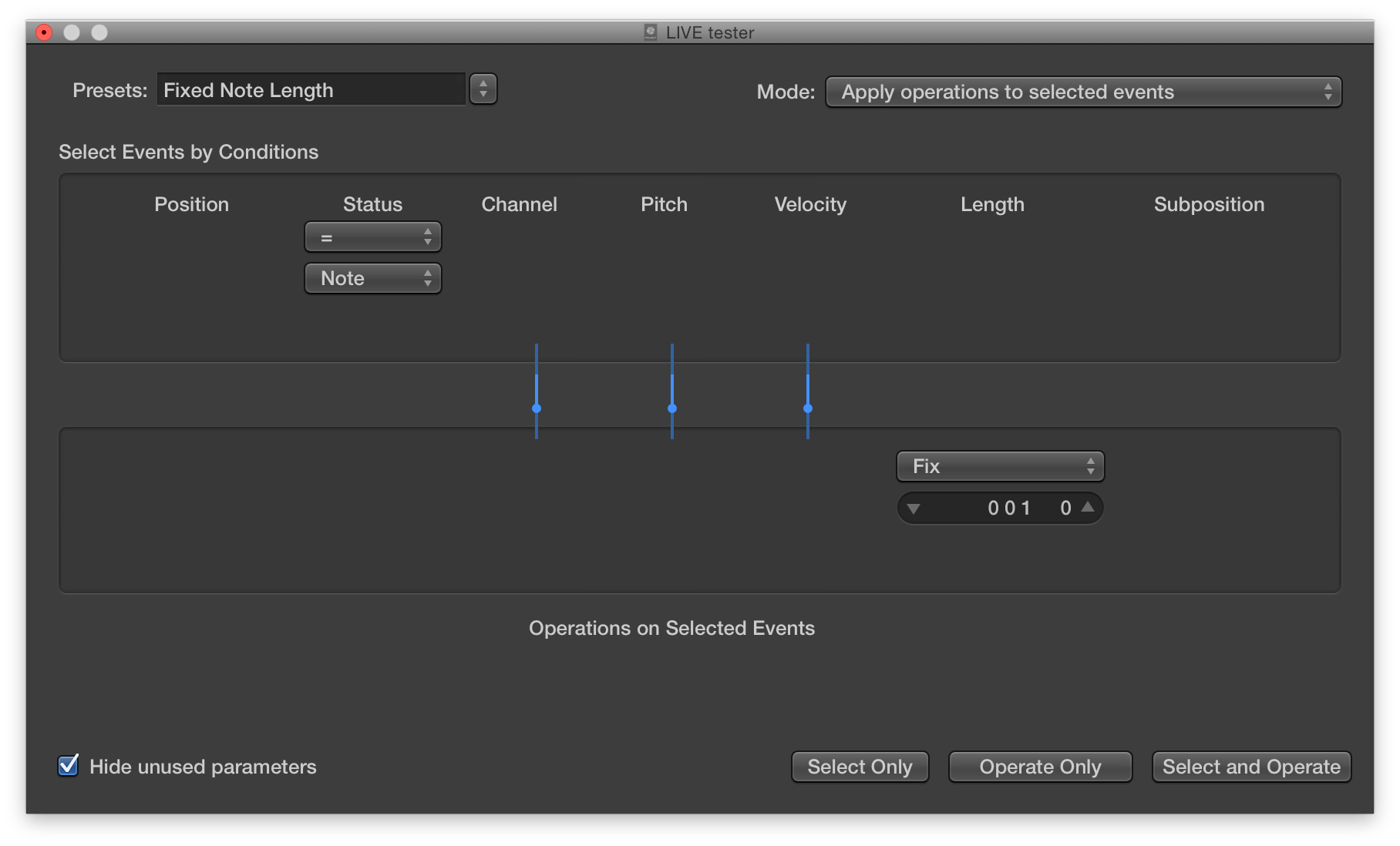Viewport: 1400px width, 846px height.
Task: Decrease the fixed length value with down arrow
Action: (915, 508)
